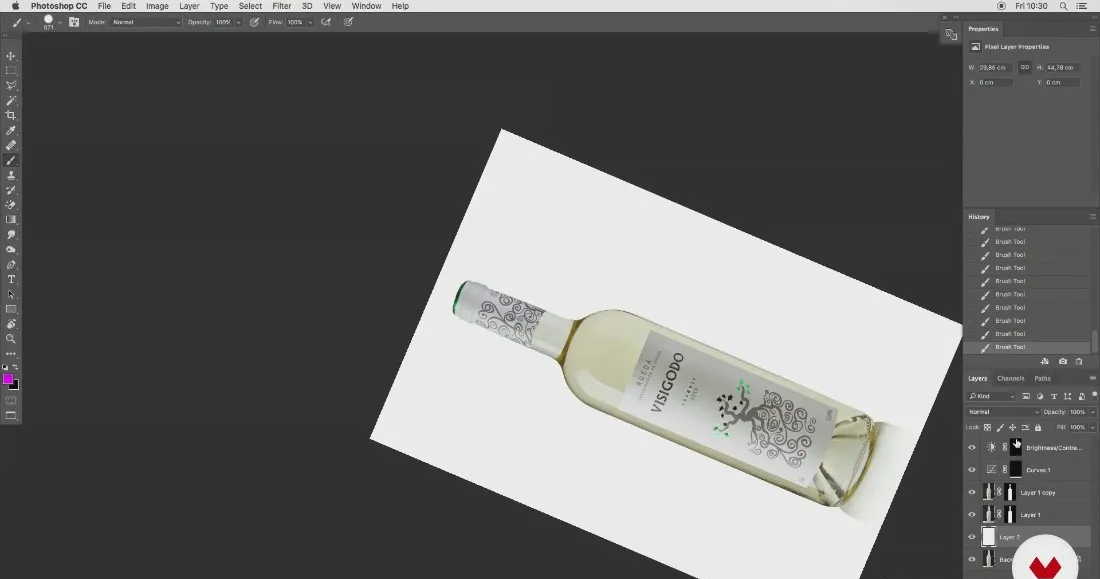This screenshot has height=579, width=1100.
Task: Hide Layer 1 eye icon
Action: tap(972, 515)
